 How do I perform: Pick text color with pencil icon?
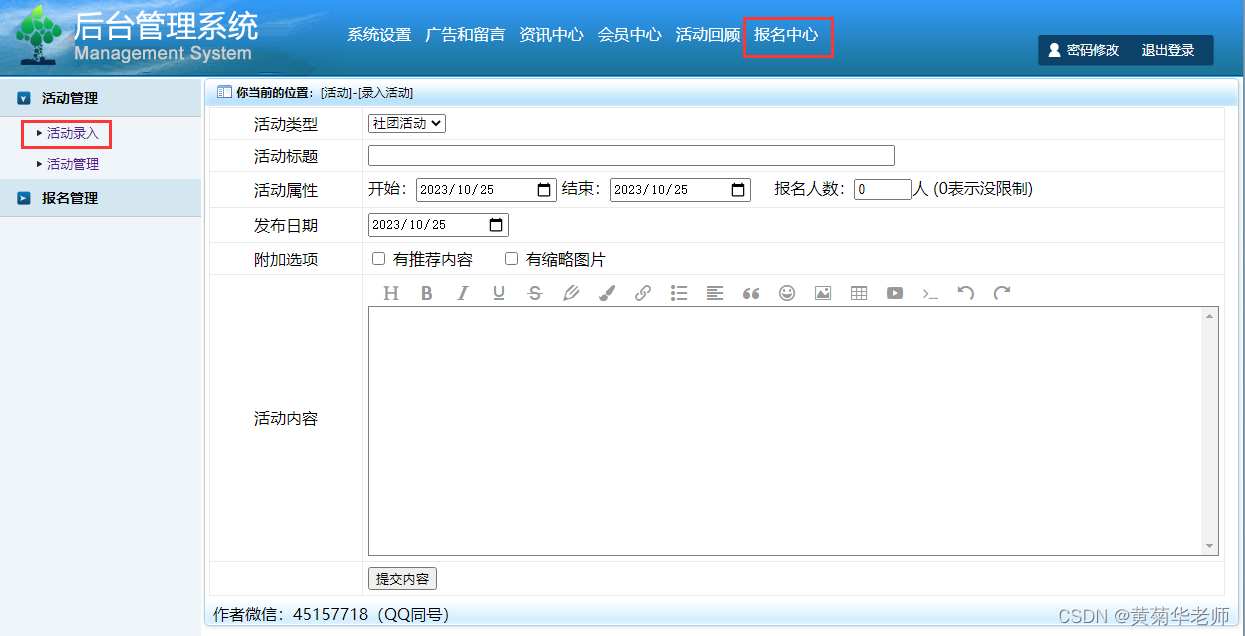pos(571,293)
